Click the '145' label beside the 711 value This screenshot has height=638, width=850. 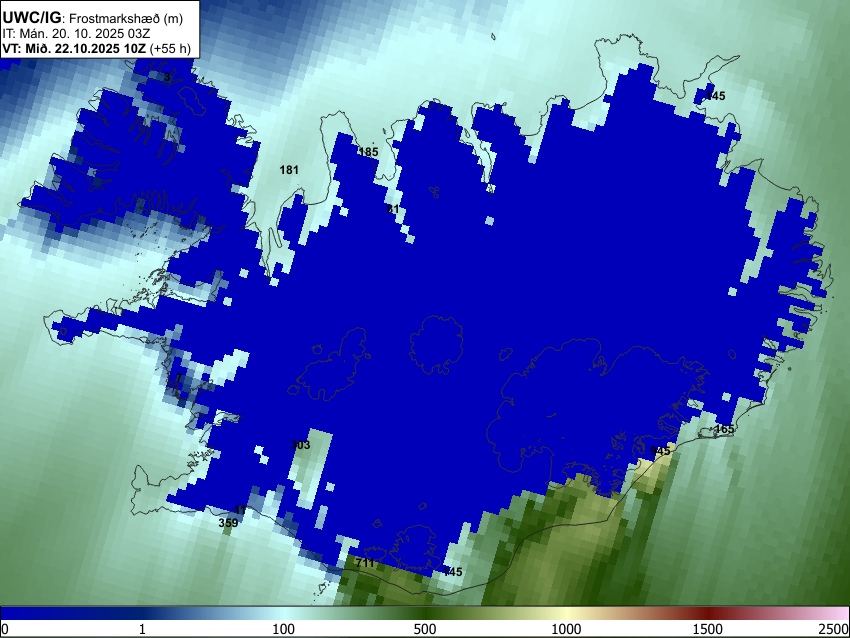453,571
